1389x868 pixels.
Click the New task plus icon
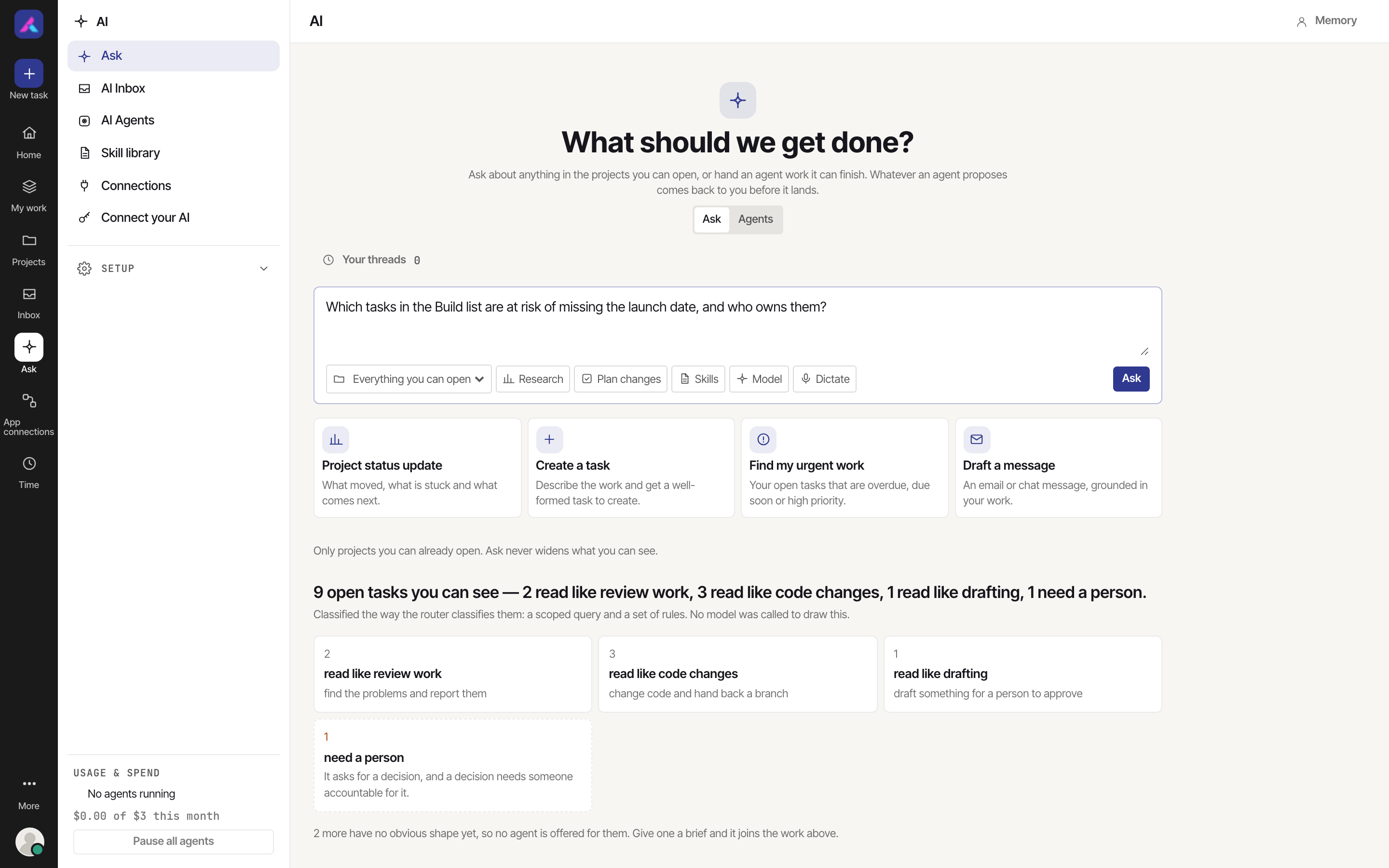pyautogui.click(x=29, y=73)
